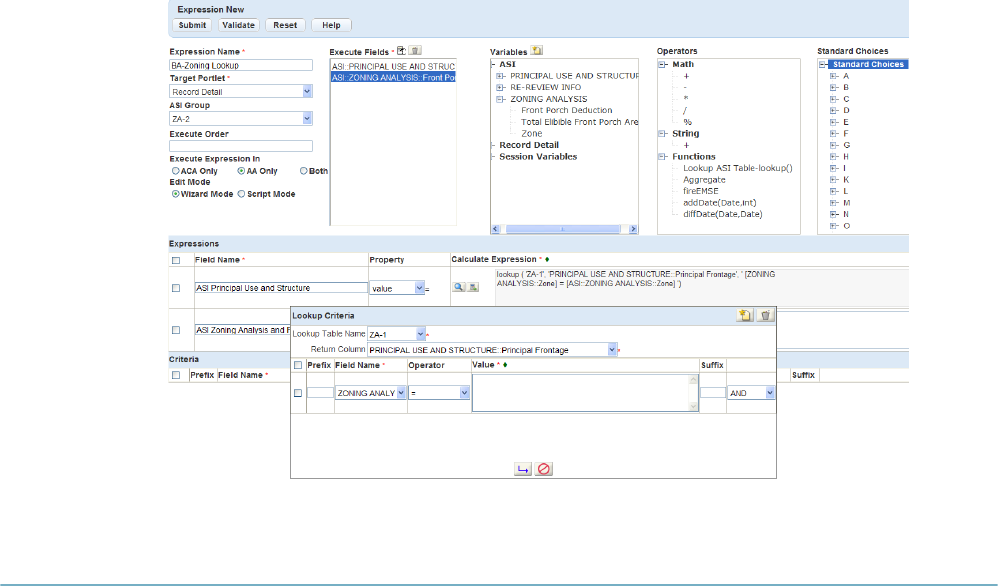The height and width of the screenshot is (586, 998).
Task: Select Lookup ASI Table-lookup() function
Action: tap(738, 168)
